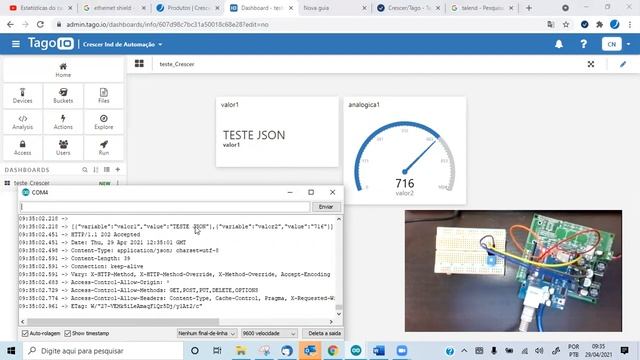Click the valor1 display widget
This screenshot has height=360, width=640.
tap(277, 132)
